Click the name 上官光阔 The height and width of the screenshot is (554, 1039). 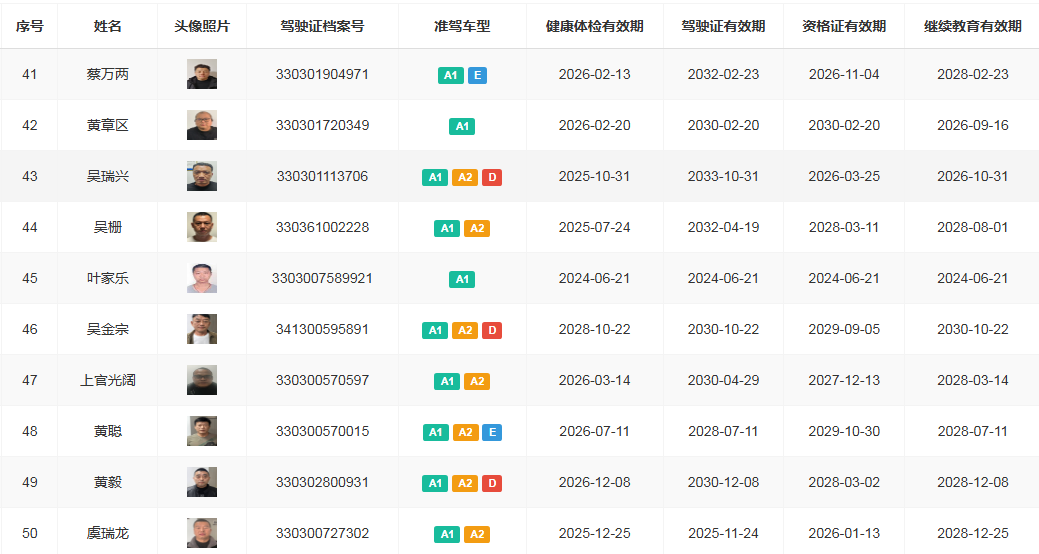point(107,381)
